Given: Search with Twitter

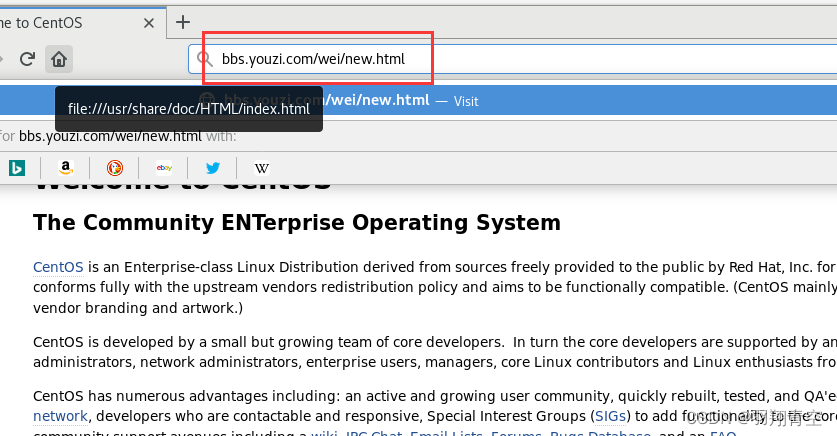Looking at the screenshot, I should (213, 168).
